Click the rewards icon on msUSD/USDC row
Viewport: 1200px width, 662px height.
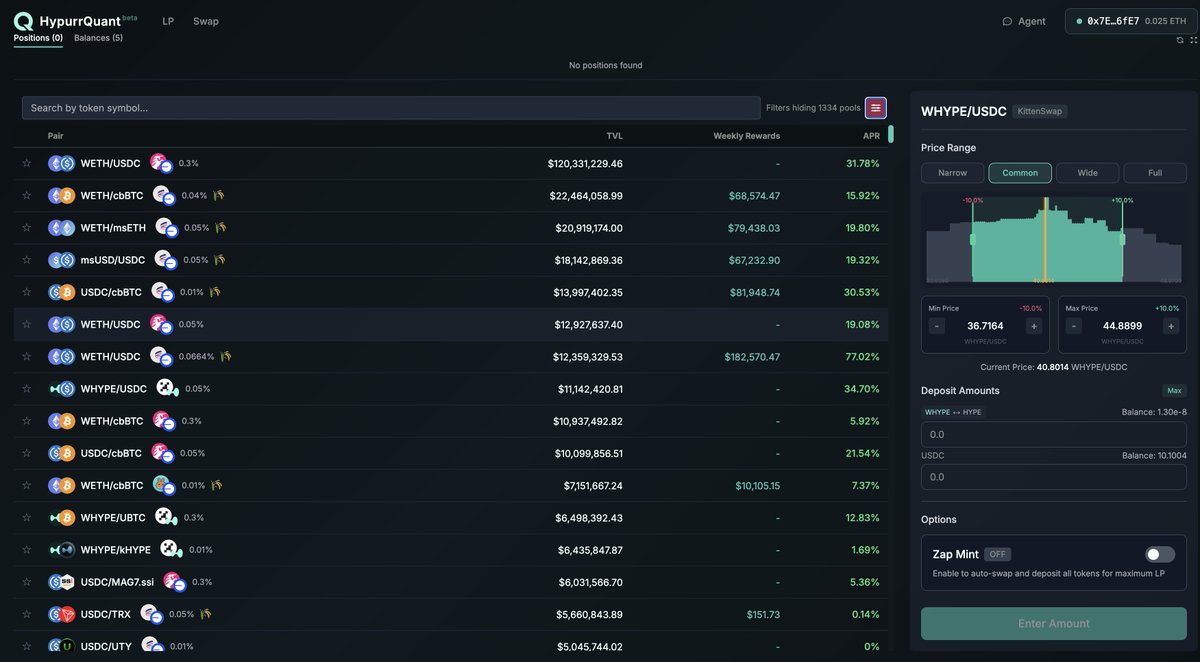(x=220, y=259)
